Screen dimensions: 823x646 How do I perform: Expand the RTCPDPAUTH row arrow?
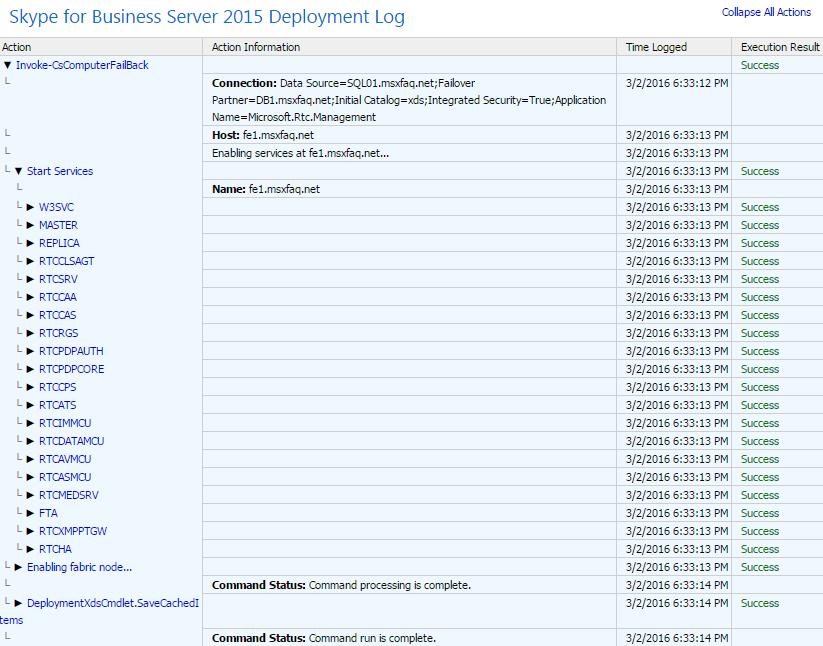click(x=30, y=351)
